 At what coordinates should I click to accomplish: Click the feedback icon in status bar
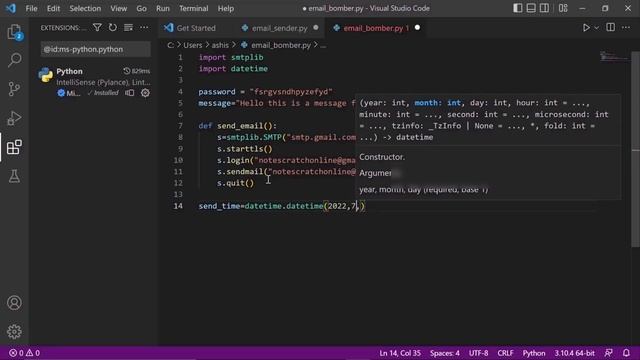coord(609,353)
